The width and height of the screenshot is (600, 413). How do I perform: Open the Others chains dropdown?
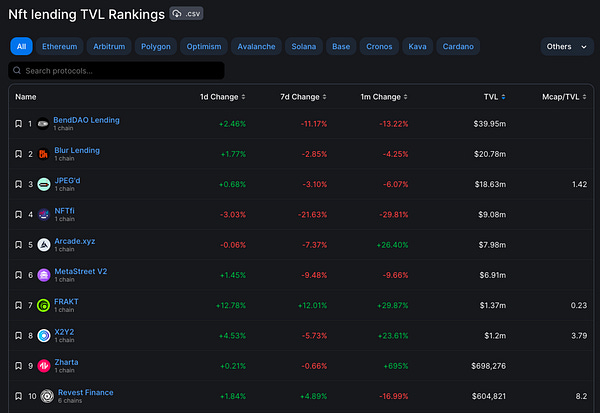tap(567, 46)
